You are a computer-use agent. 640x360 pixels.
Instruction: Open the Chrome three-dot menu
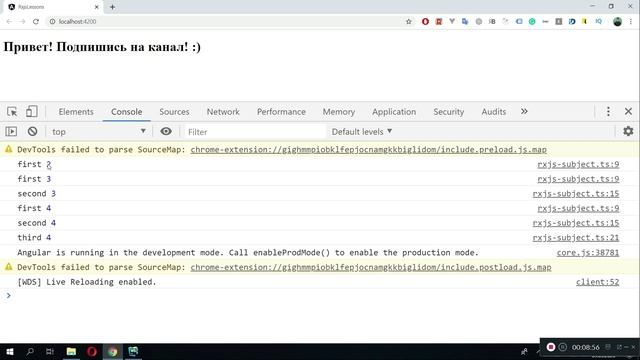tap(631, 22)
